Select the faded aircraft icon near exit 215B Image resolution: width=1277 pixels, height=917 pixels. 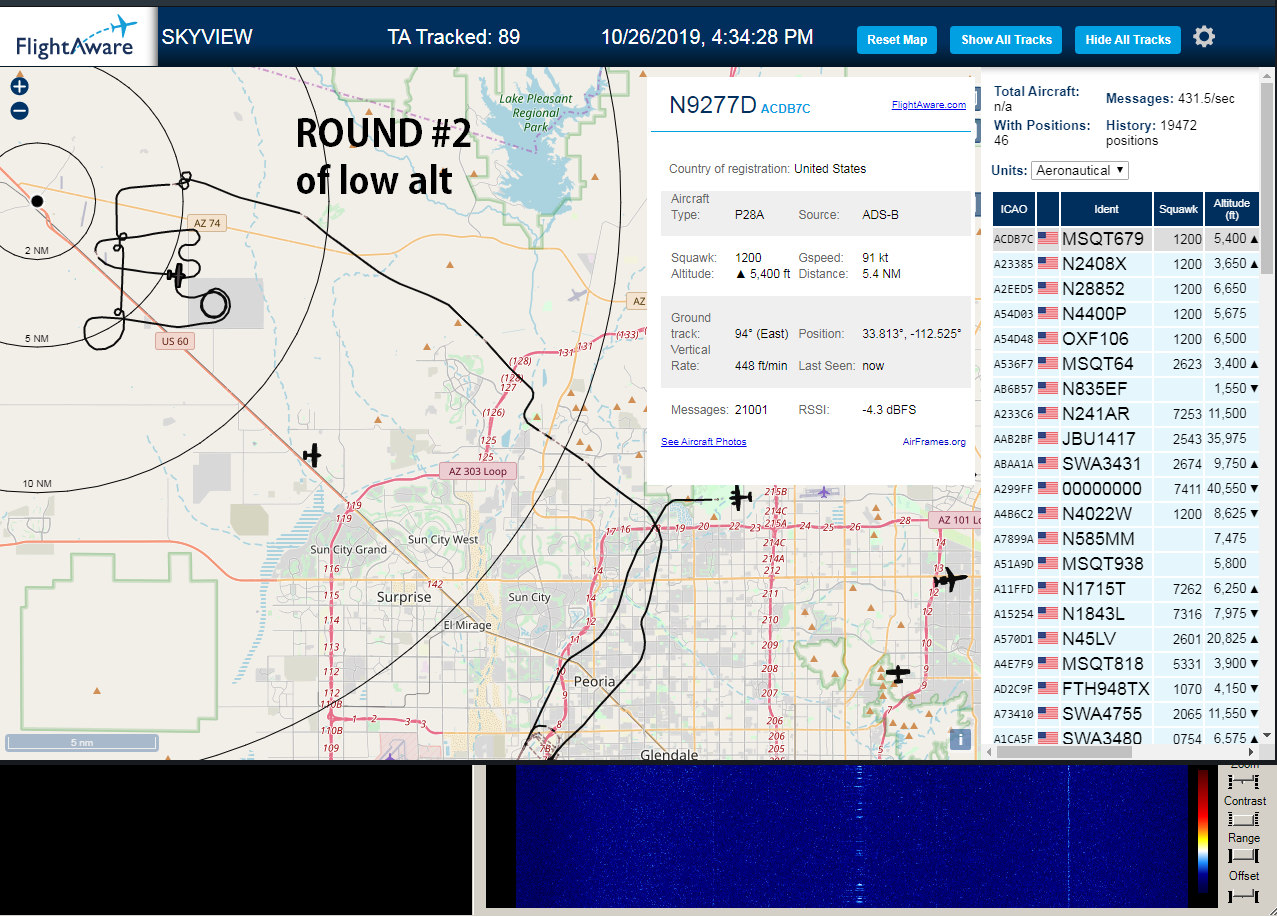tap(823, 491)
